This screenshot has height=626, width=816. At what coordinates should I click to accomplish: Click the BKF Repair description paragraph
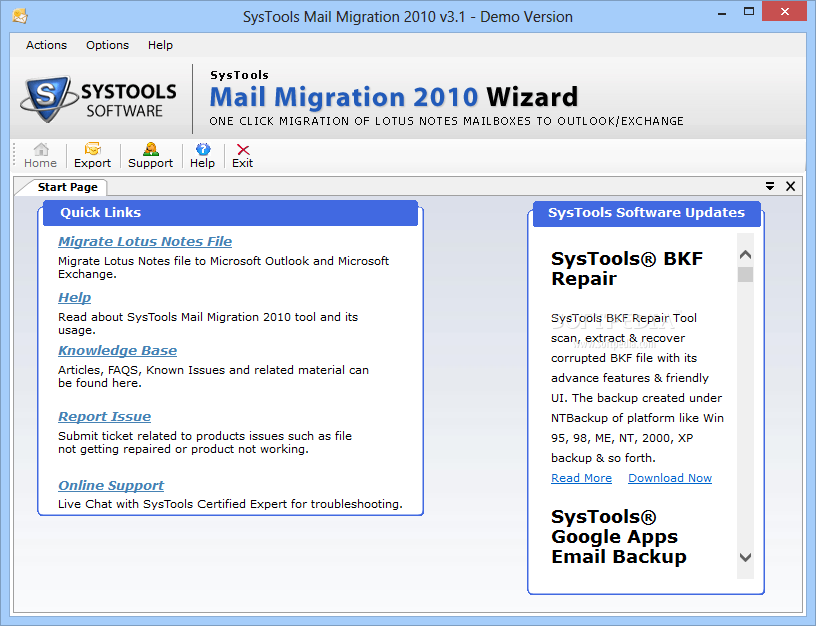point(638,388)
